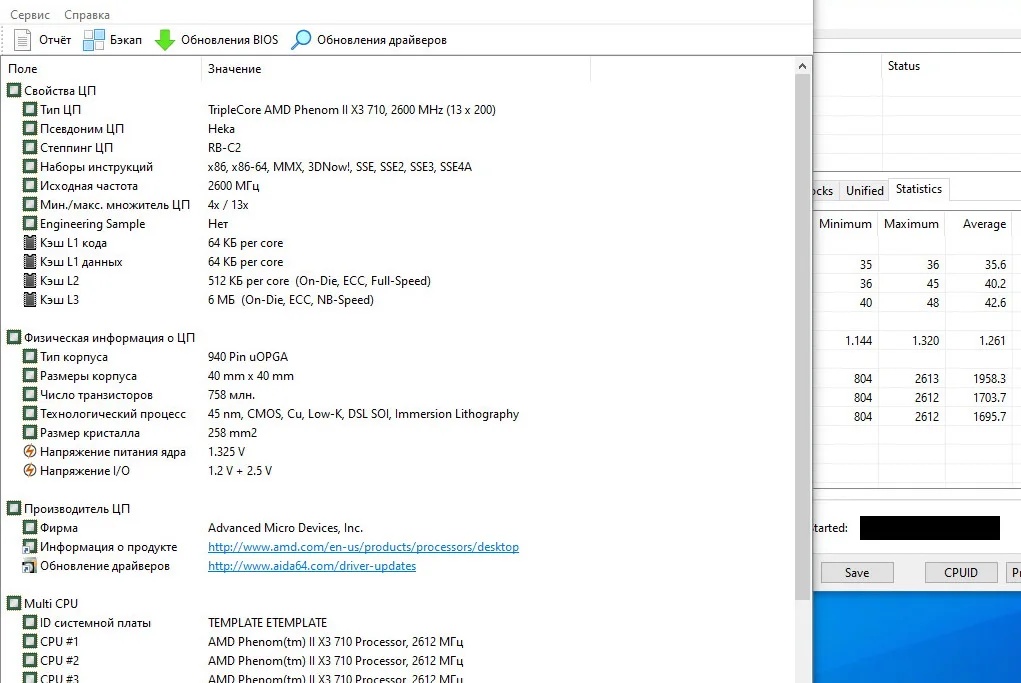
Task: Select the 1.325 V value
Action: click(x=227, y=451)
